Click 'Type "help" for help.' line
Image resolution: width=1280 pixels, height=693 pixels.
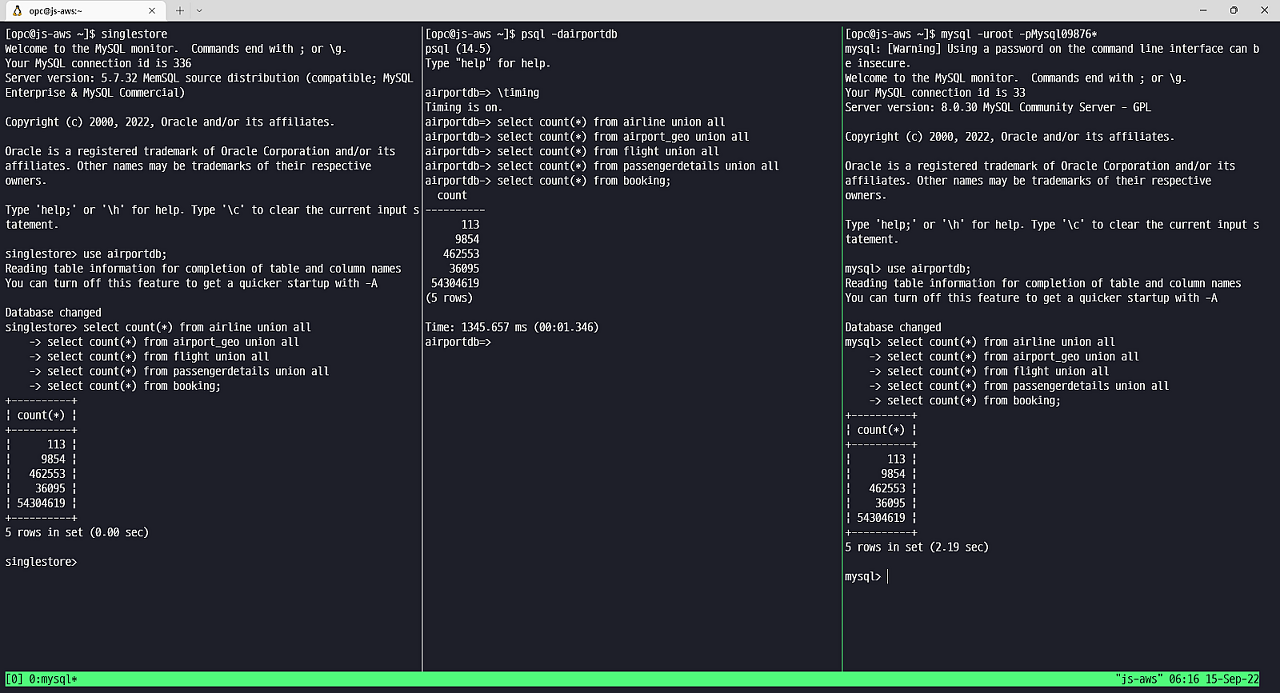tap(488, 63)
